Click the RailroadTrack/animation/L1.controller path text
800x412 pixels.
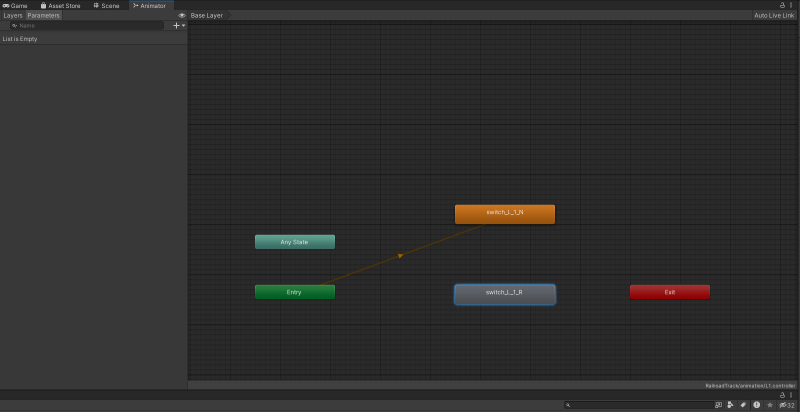pyautogui.click(x=750, y=386)
